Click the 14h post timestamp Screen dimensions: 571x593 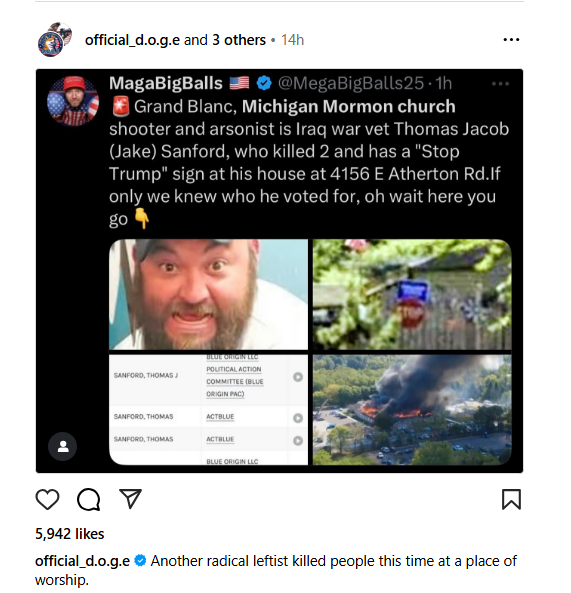click(292, 40)
